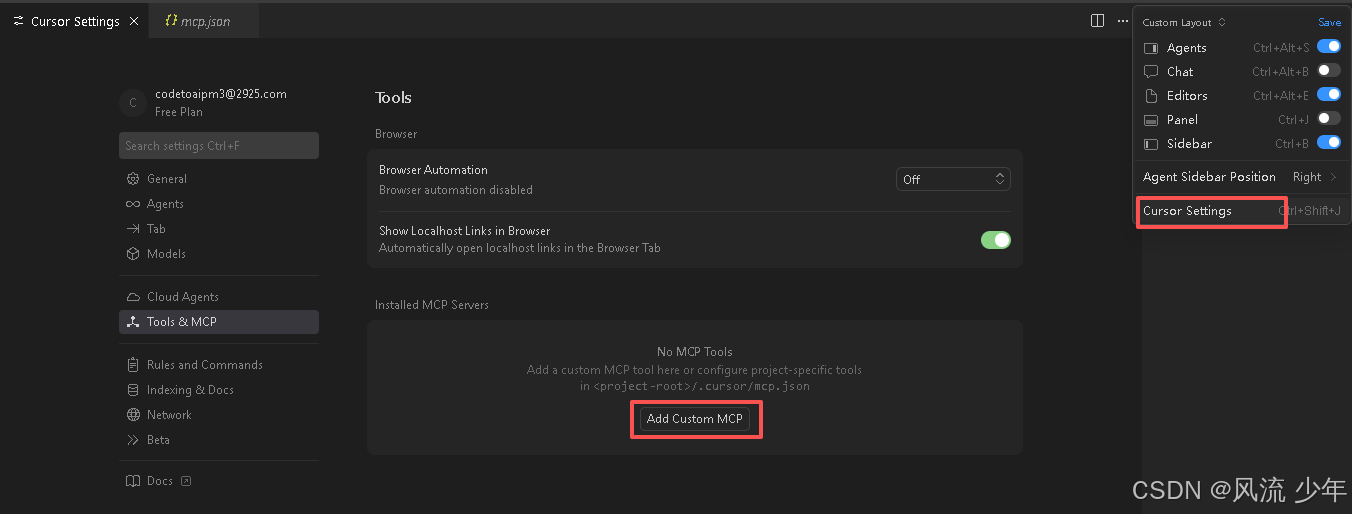This screenshot has width=1352, height=514.
Task: Click the split editor layout icon
Action: coord(1097,21)
